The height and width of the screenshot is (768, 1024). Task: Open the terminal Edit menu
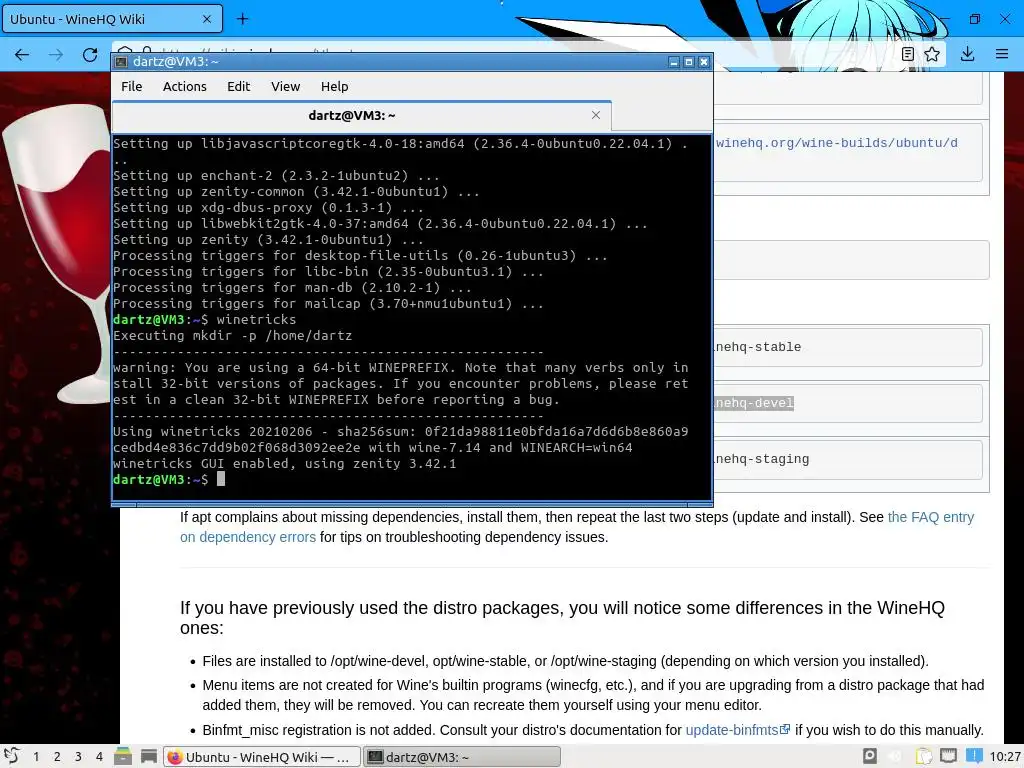pyautogui.click(x=238, y=86)
